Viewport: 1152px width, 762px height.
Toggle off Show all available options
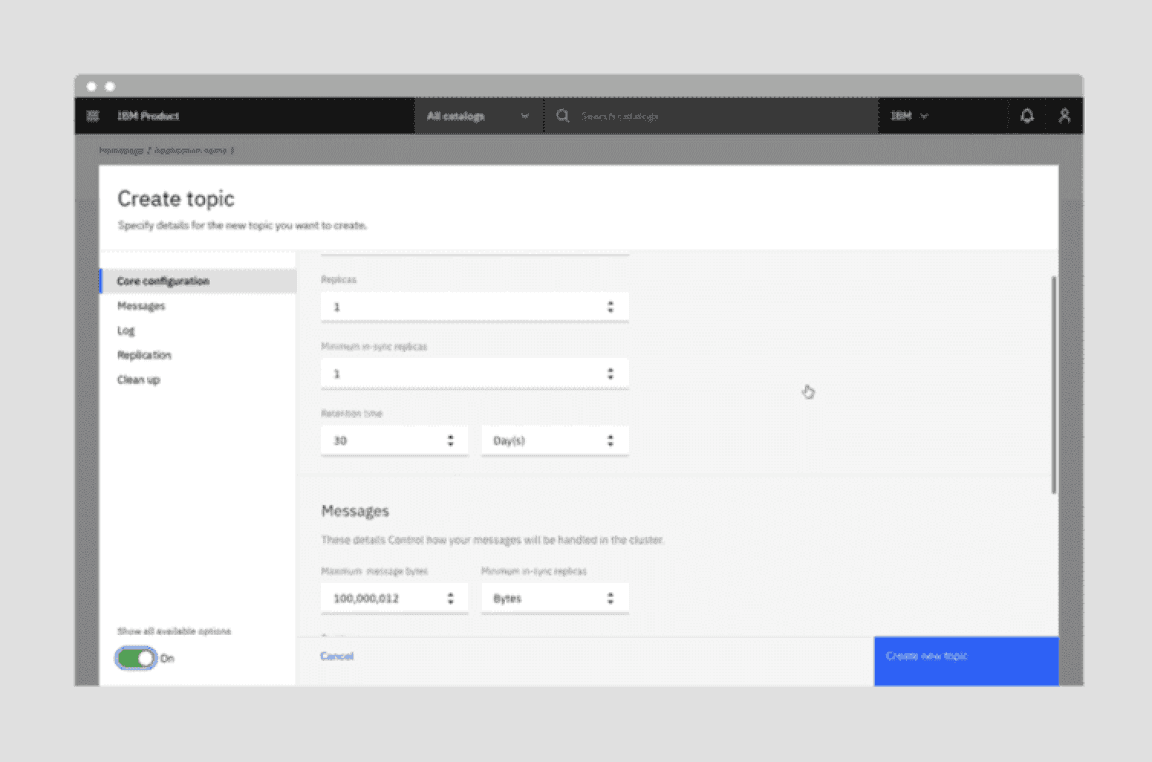(x=134, y=658)
